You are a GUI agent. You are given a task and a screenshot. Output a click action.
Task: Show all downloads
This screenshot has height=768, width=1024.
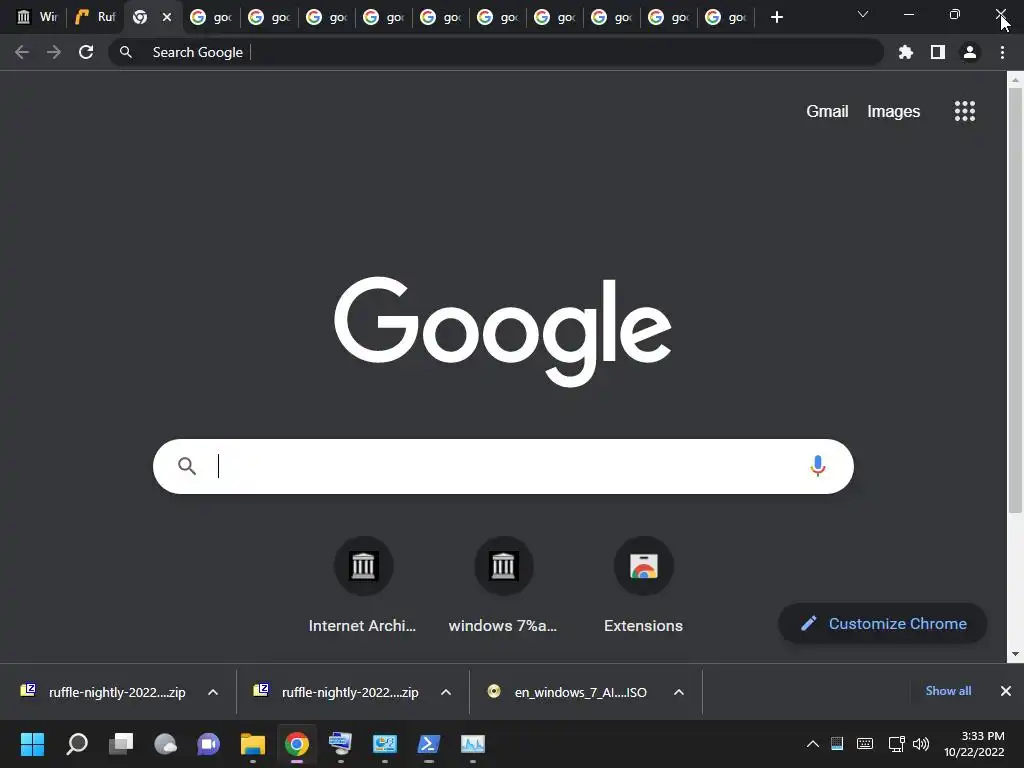point(948,691)
